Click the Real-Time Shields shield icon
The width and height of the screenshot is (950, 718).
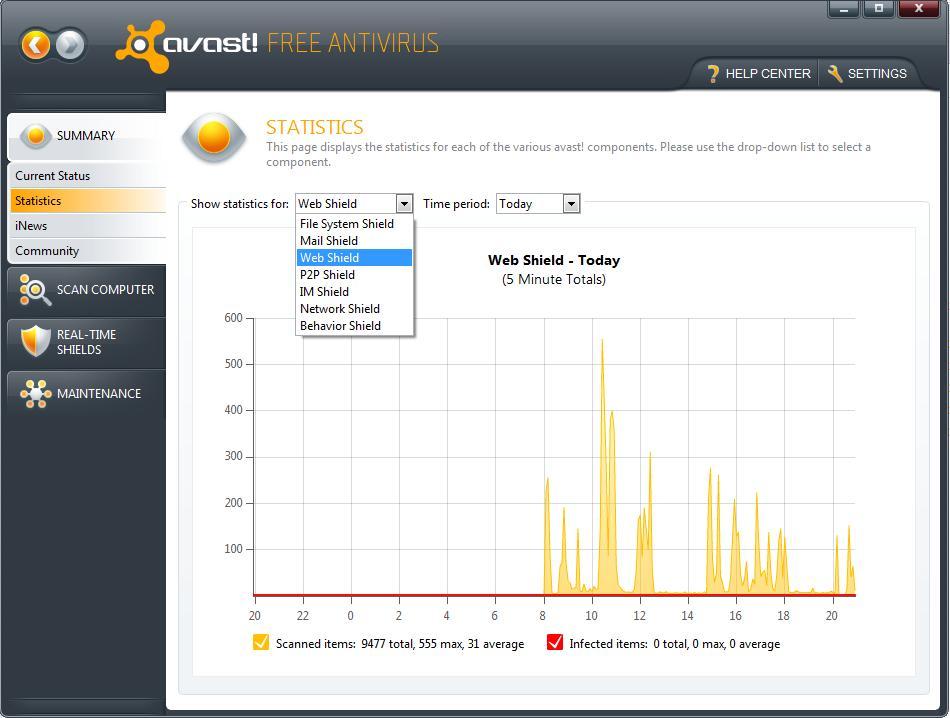click(35, 341)
